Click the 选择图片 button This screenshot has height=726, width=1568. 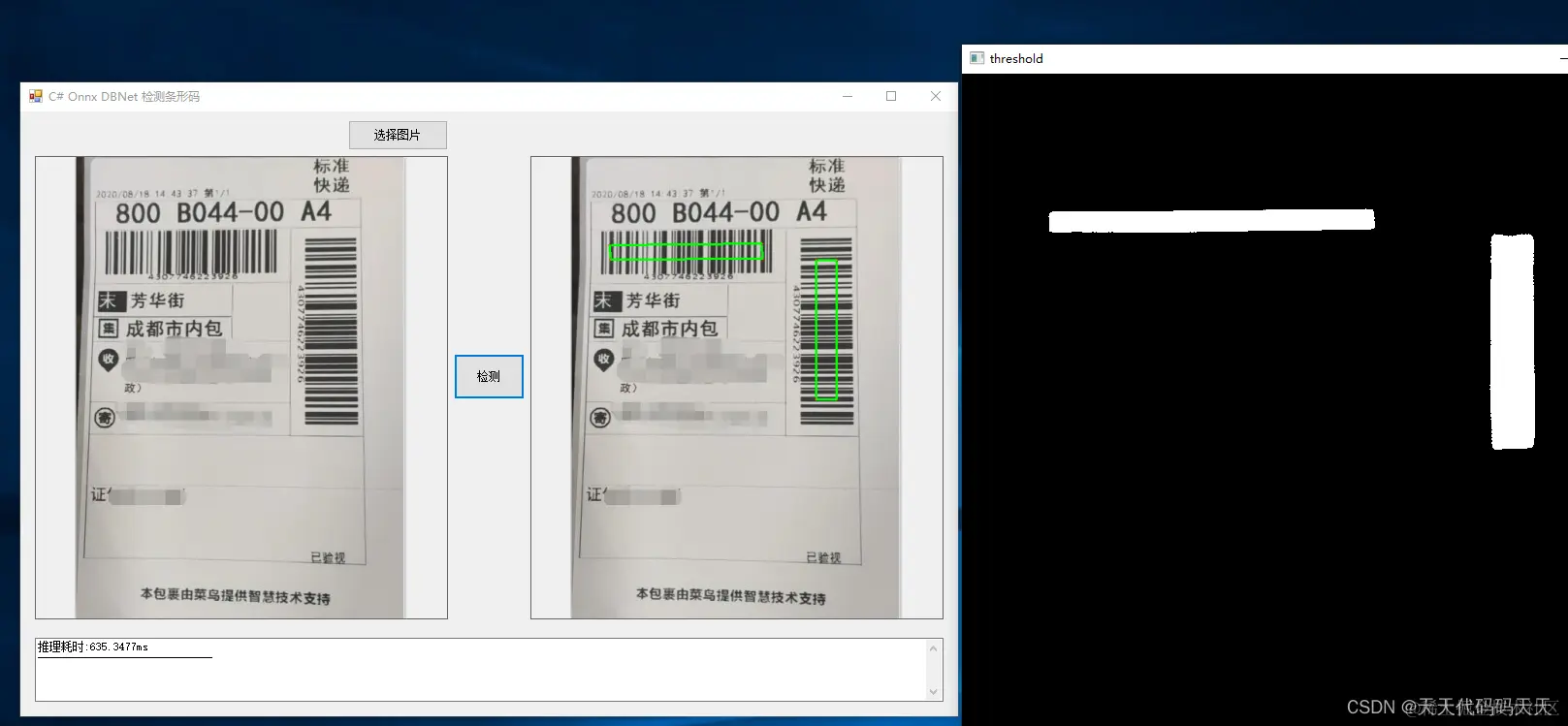point(398,135)
